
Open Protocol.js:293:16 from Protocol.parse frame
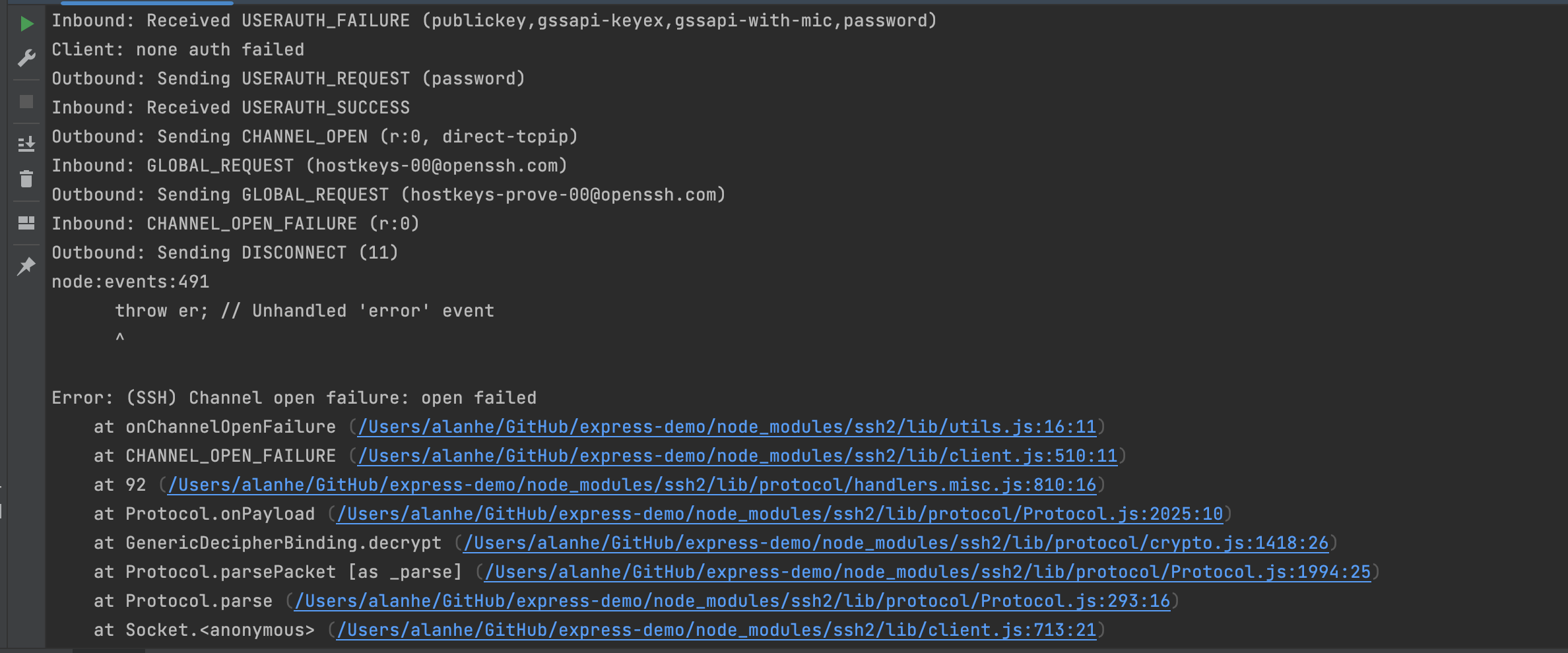click(x=733, y=601)
